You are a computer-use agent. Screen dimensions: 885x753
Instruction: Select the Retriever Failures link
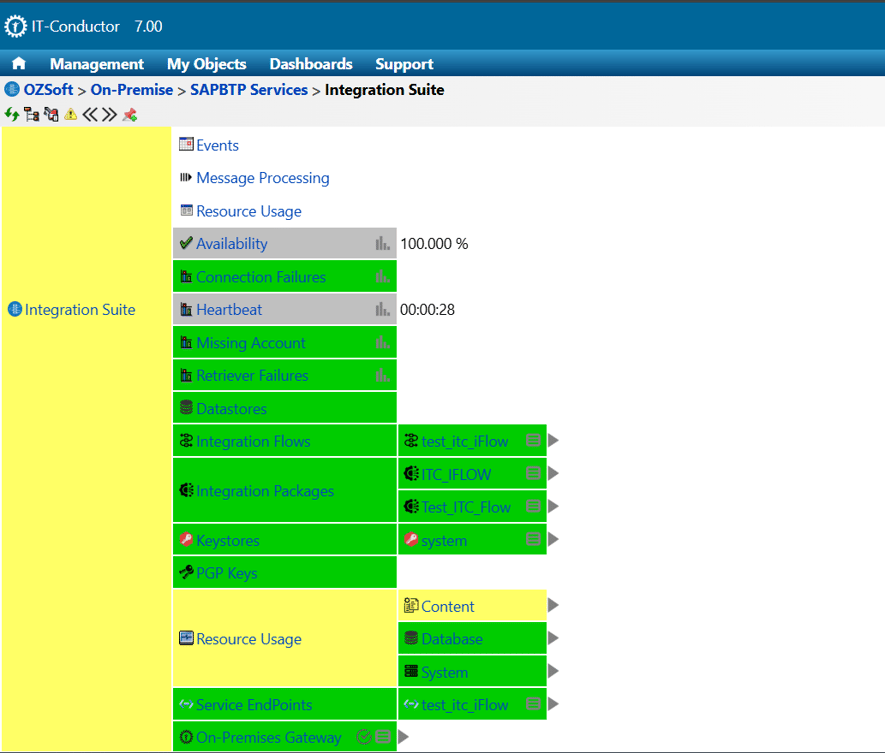point(252,375)
